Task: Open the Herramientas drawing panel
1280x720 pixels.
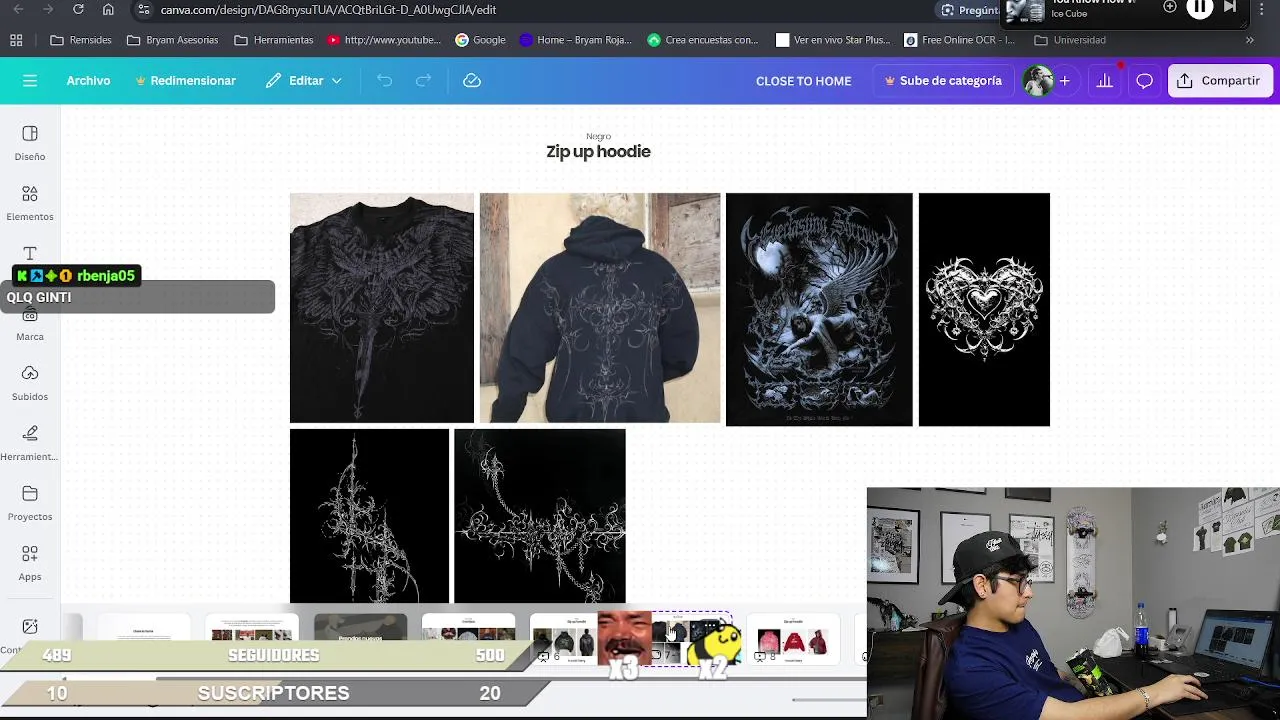Action: [30, 443]
